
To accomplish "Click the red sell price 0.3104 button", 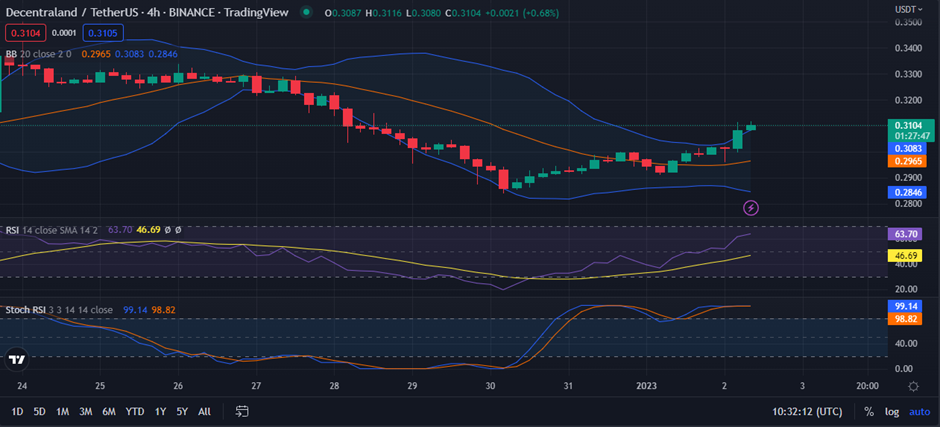I will pyautogui.click(x=25, y=34).
